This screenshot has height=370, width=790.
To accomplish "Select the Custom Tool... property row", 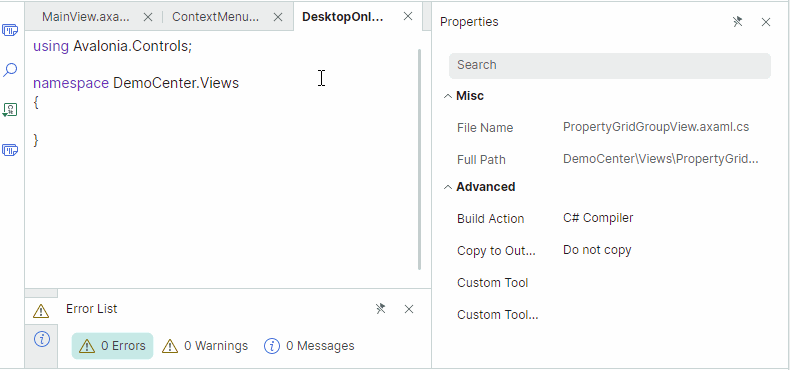I will (498, 315).
